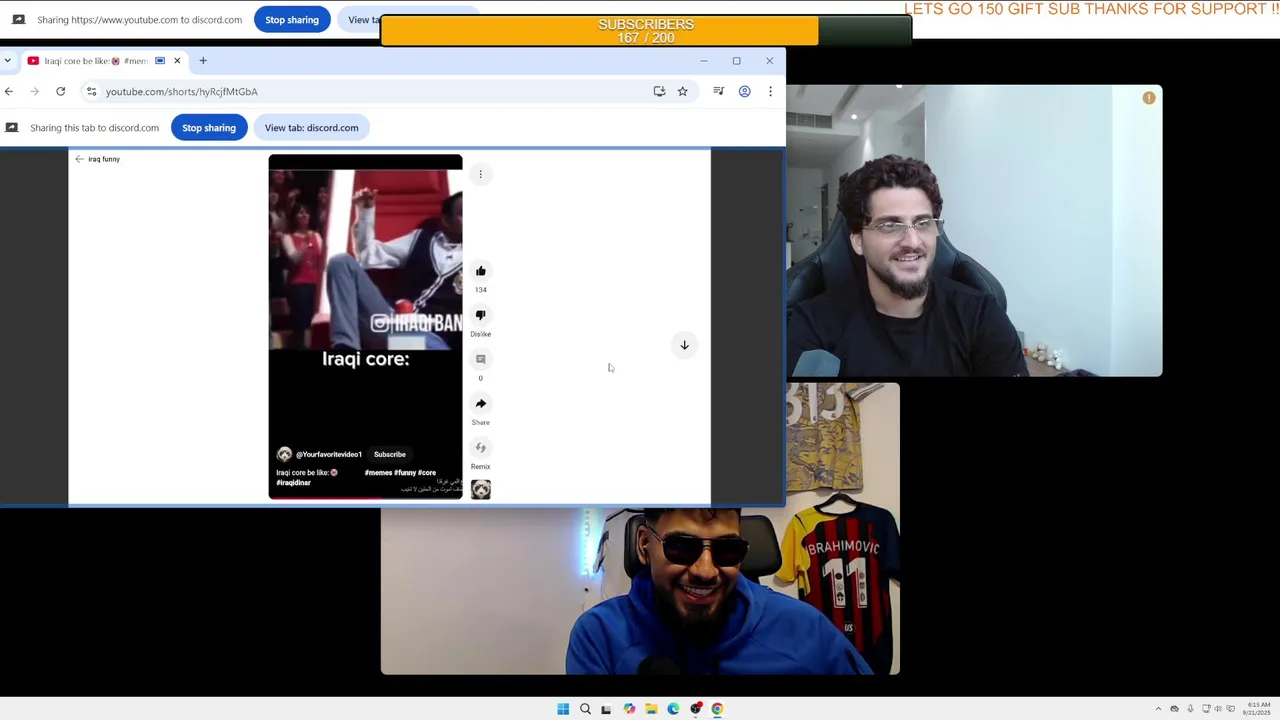Click Chrome's back navigation arrow
The image size is (1280, 720).
pyautogui.click(x=9, y=91)
